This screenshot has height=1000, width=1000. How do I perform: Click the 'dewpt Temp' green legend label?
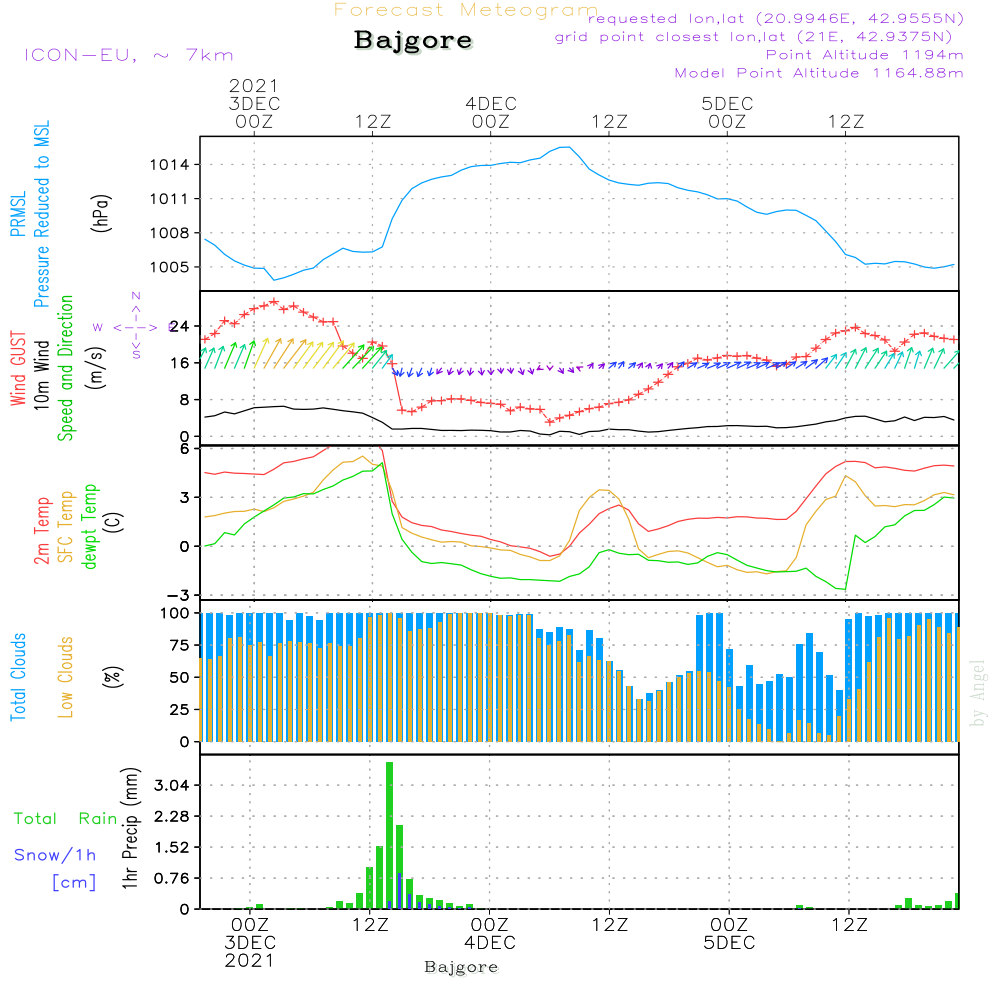[x=89, y=526]
